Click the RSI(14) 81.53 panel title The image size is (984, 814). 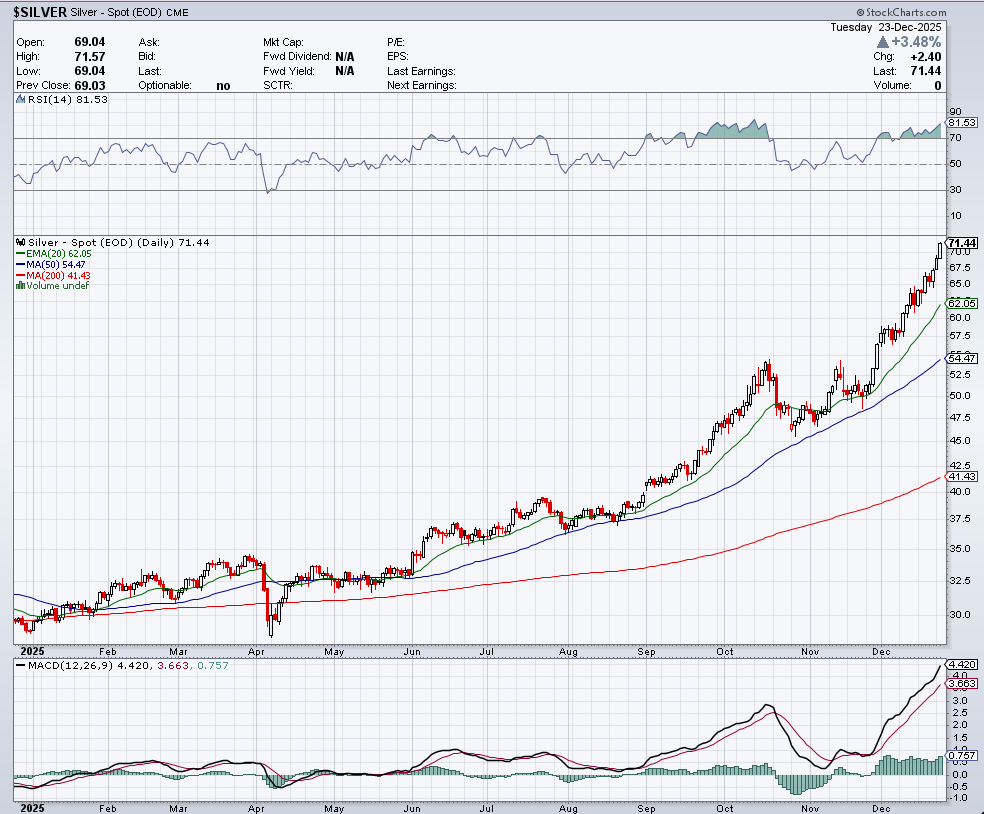(67, 99)
